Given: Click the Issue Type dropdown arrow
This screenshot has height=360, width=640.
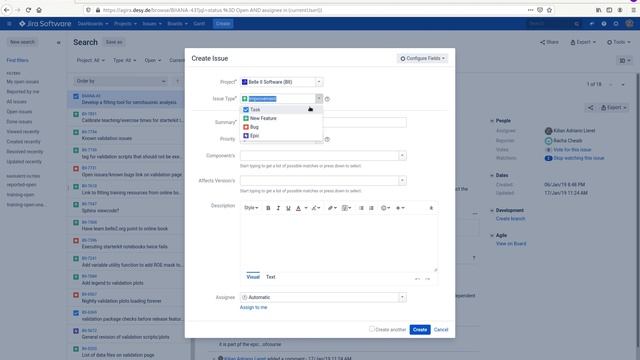Looking at the screenshot, I should point(319,98).
